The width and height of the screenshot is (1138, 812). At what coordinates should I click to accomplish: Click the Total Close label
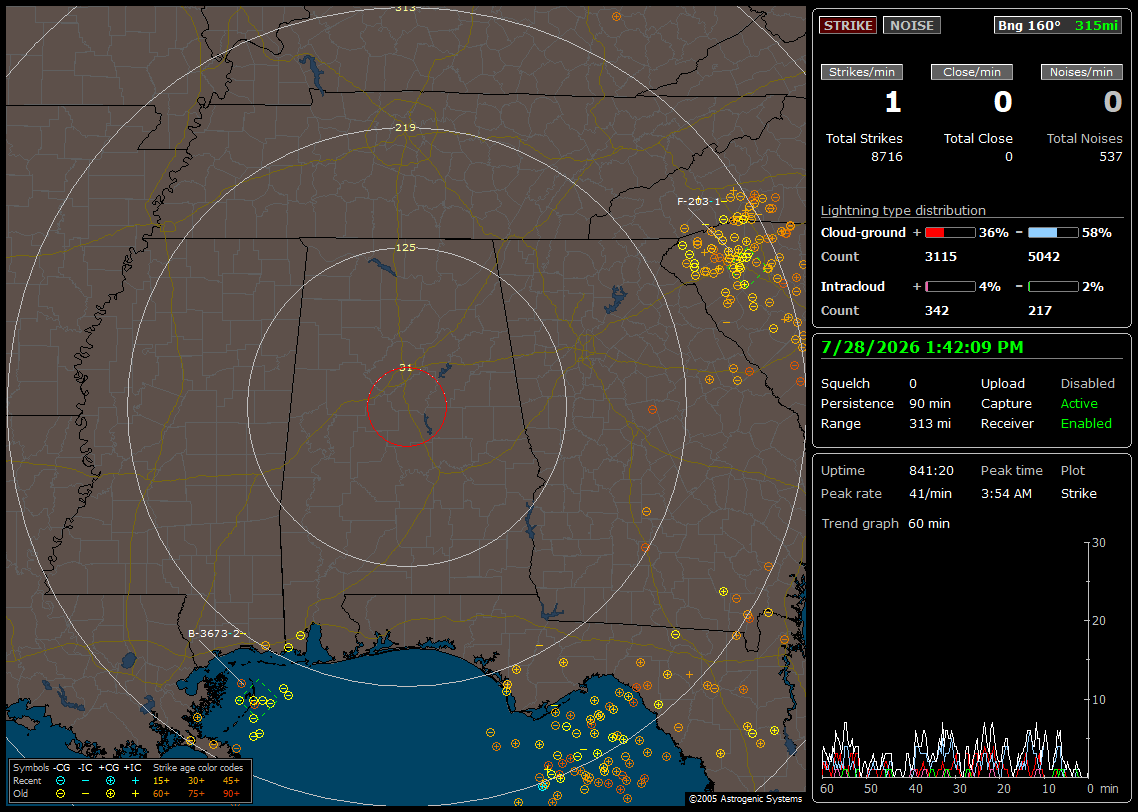pos(978,139)
